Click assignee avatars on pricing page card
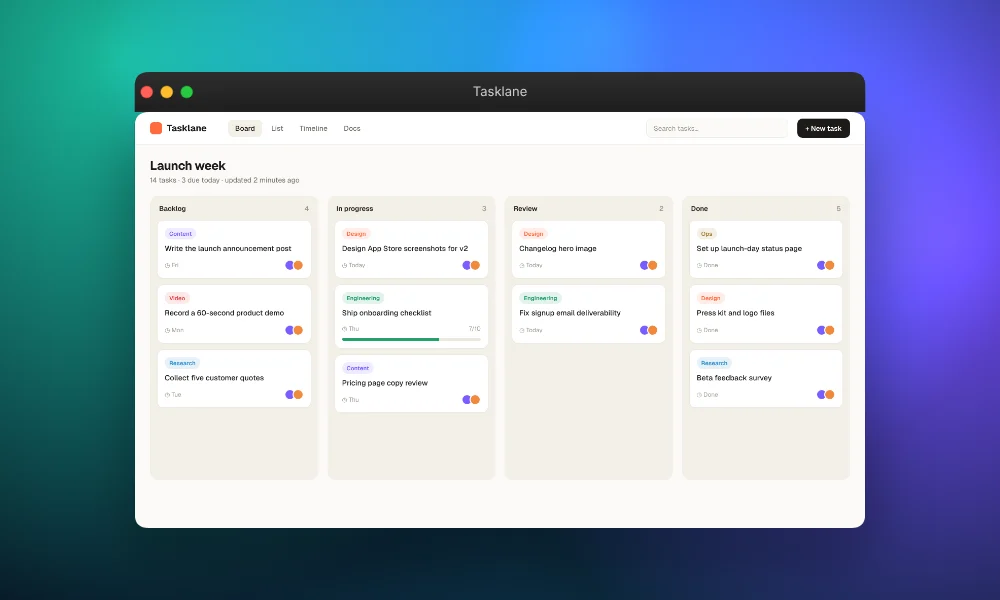The height and width of the screenshot is (600, 1000). 471,400
